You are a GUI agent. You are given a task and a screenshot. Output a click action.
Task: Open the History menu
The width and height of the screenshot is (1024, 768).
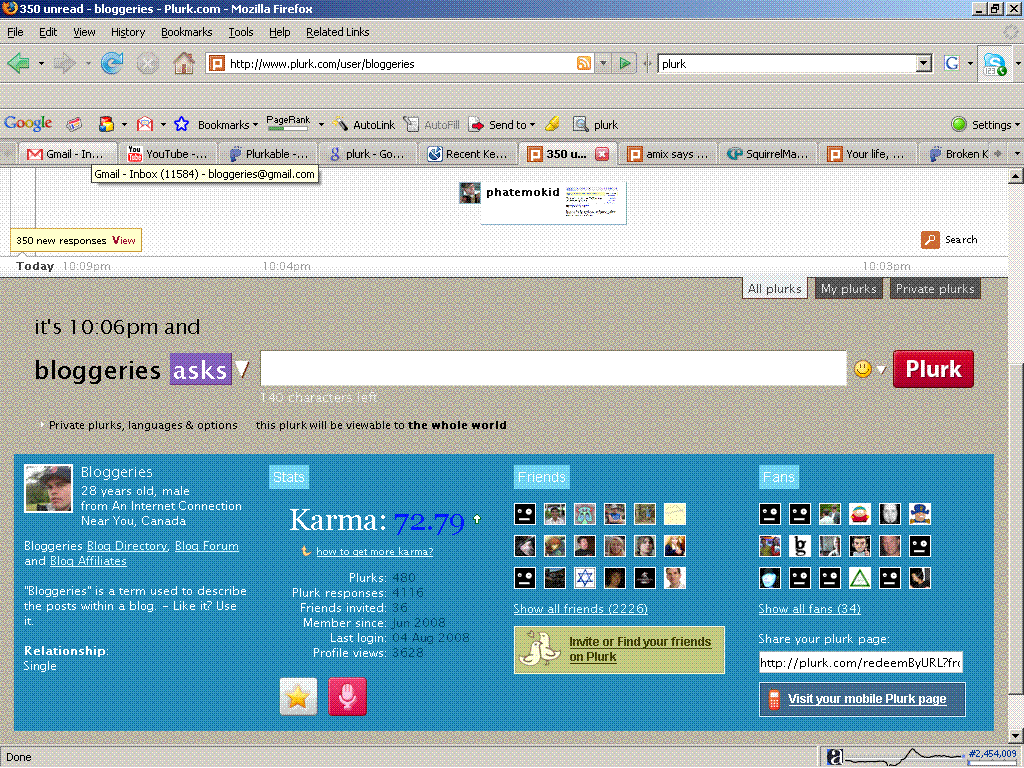(x=128, y=32)
